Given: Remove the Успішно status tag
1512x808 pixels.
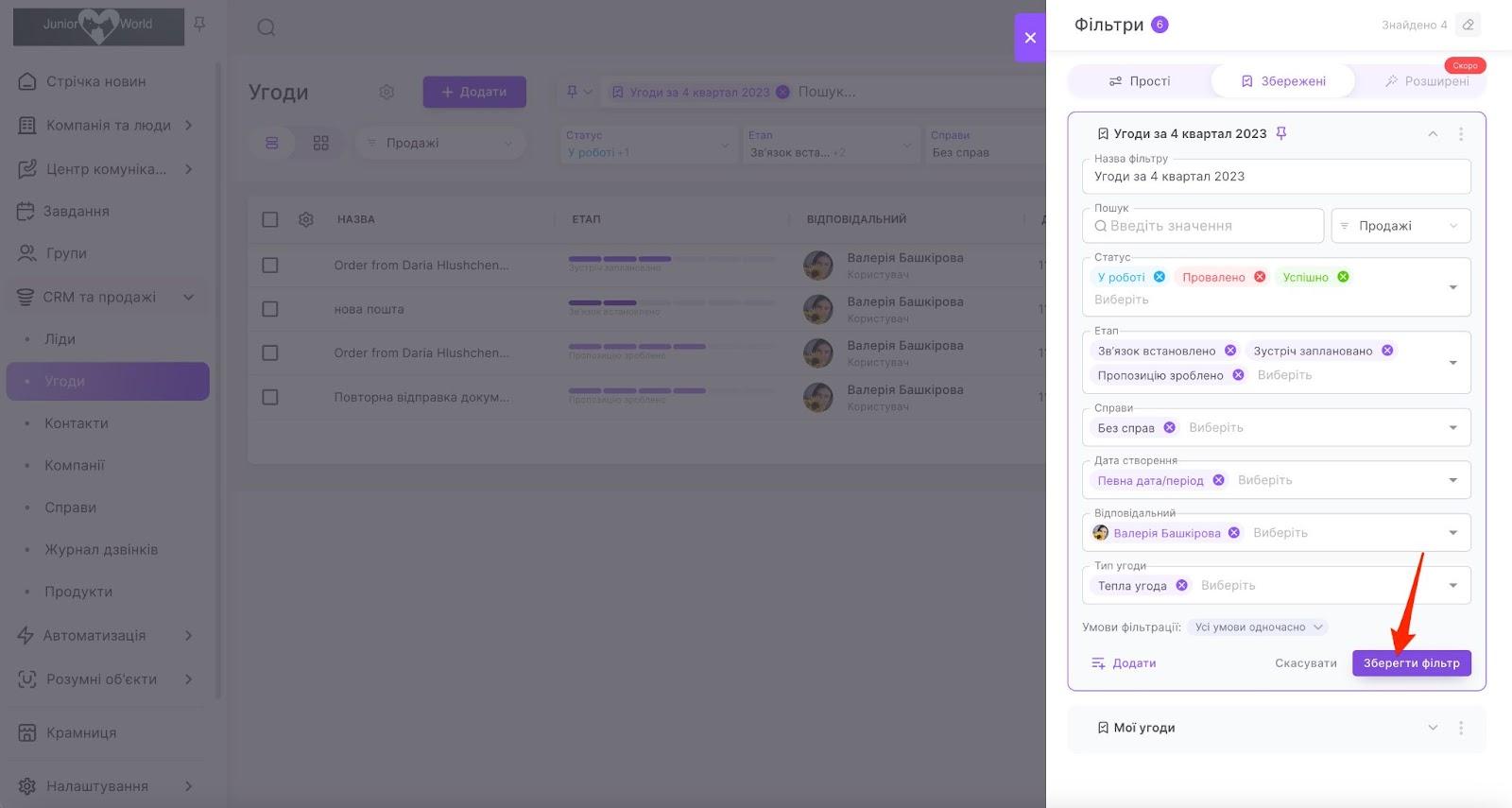Looking at the screenshot, I should click(x=1343, y=277).
